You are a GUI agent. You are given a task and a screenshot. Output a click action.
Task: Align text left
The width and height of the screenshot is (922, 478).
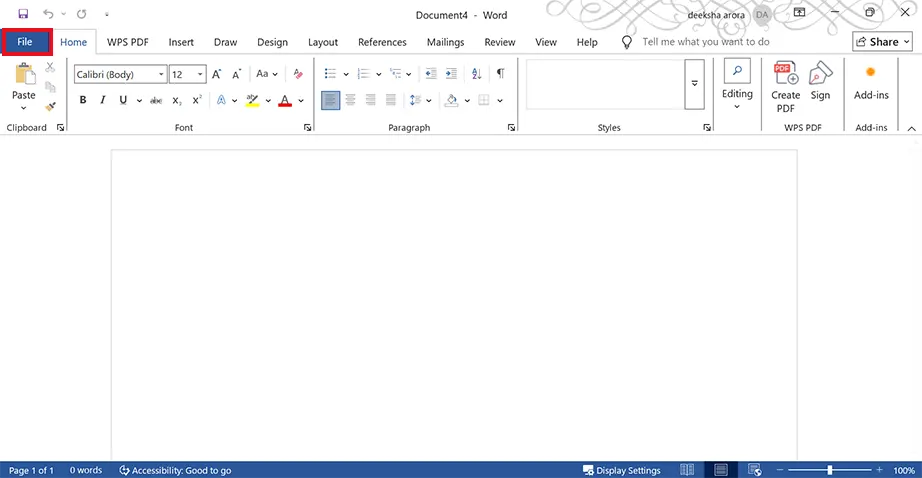[330, 100]
